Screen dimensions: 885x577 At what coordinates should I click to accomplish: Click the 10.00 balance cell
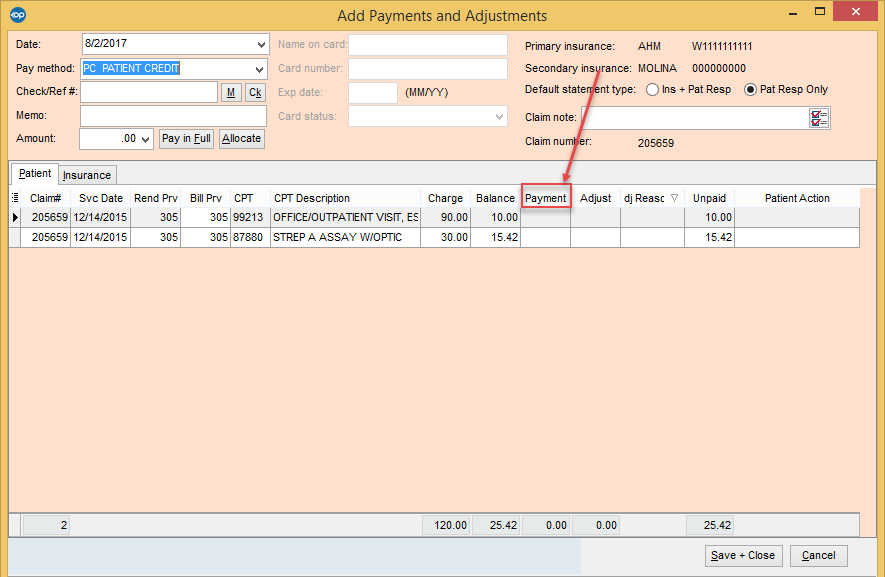point(496,217)
